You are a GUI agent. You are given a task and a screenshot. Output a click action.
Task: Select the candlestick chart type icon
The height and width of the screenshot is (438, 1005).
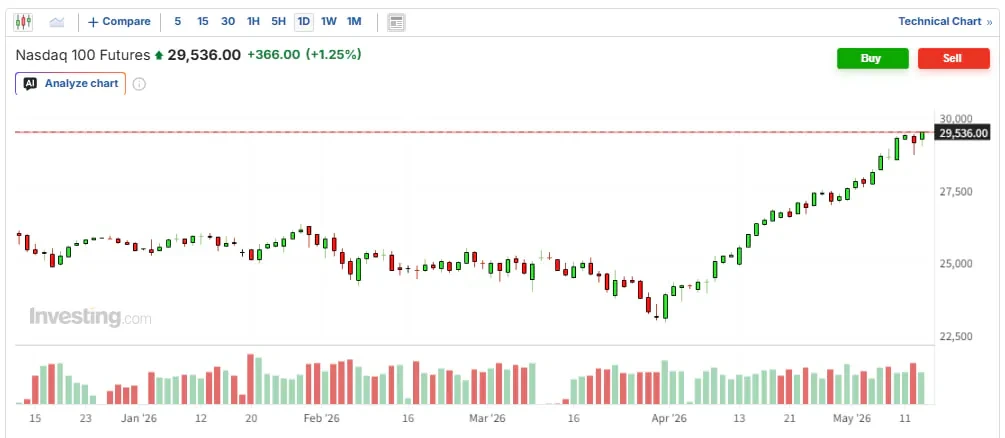click(x=23, y=22)
